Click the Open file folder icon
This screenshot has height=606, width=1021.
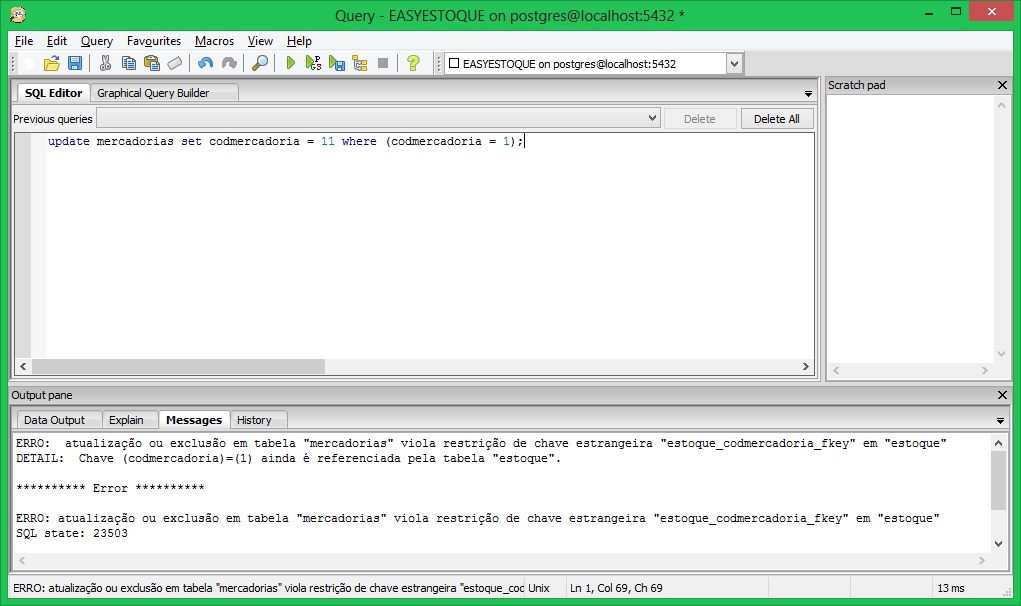(x=51, y=63)
